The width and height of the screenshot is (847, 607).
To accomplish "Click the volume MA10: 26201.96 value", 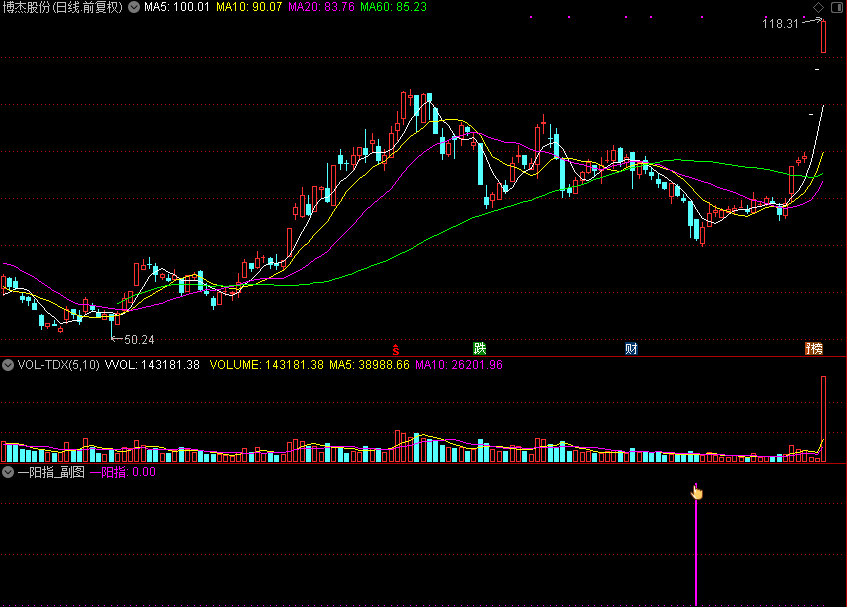I will click(x=459, y=365).
